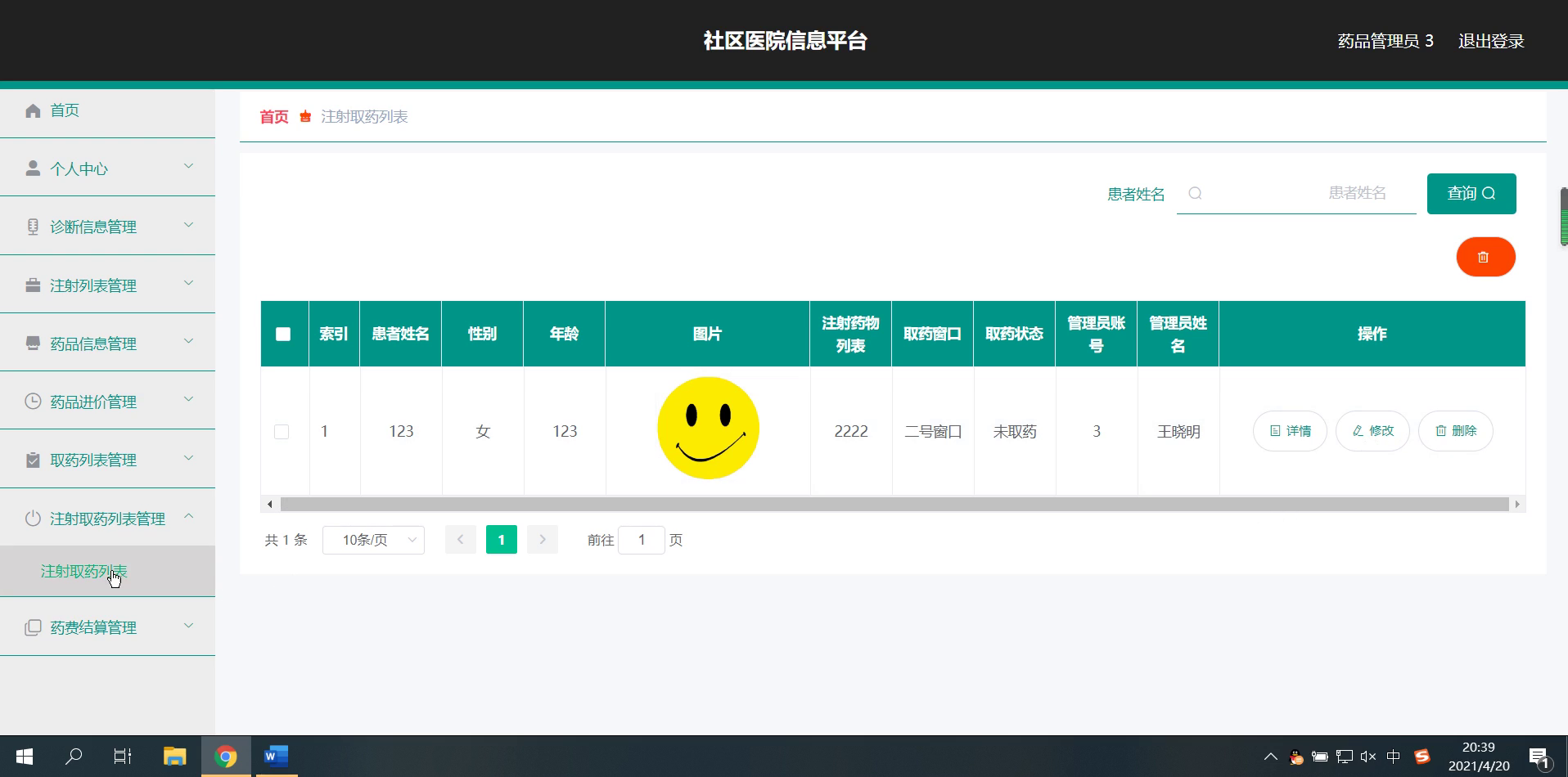
Task: Click 删除 button for patient 123
Action: click(x=1455, y=431)
